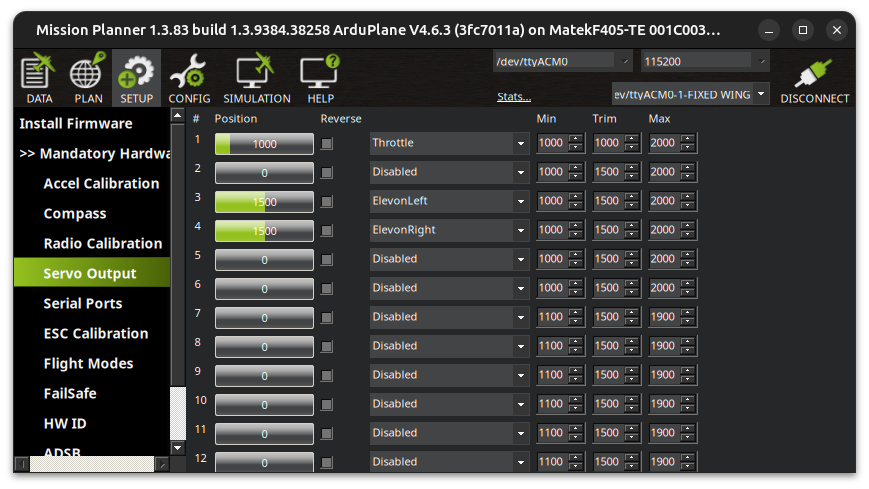Increase servo 1 Min value with up arrow
Image resolution: width=869 pixels, height=489 pixels.
576,139
